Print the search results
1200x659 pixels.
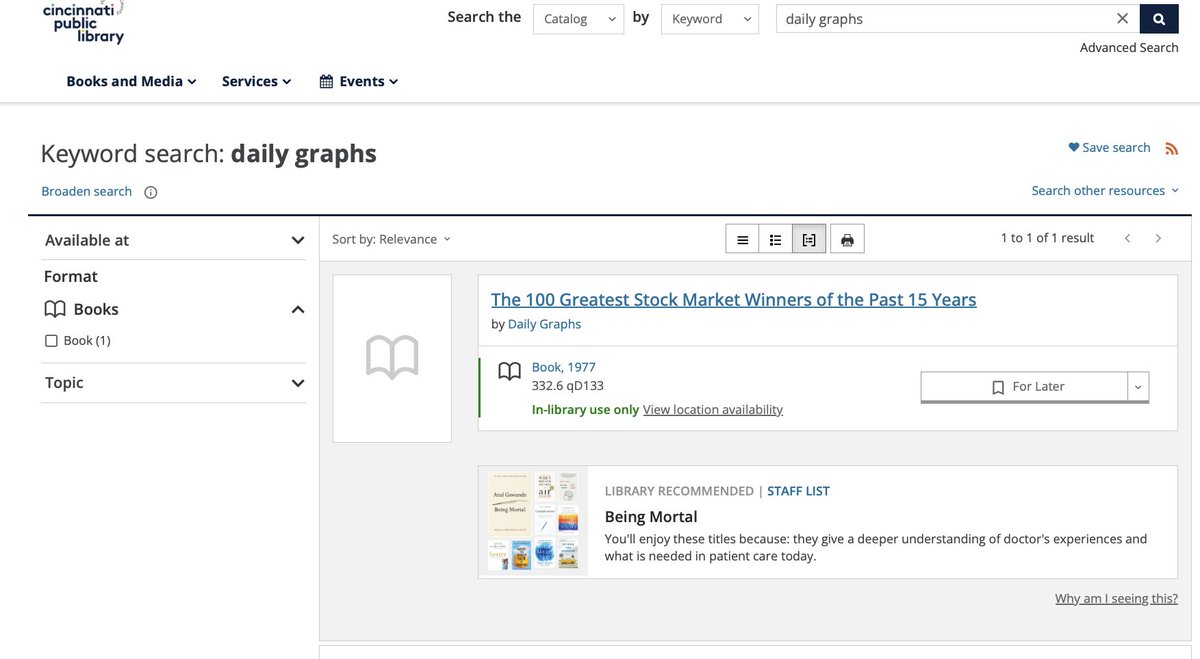[x=847, y=239]
